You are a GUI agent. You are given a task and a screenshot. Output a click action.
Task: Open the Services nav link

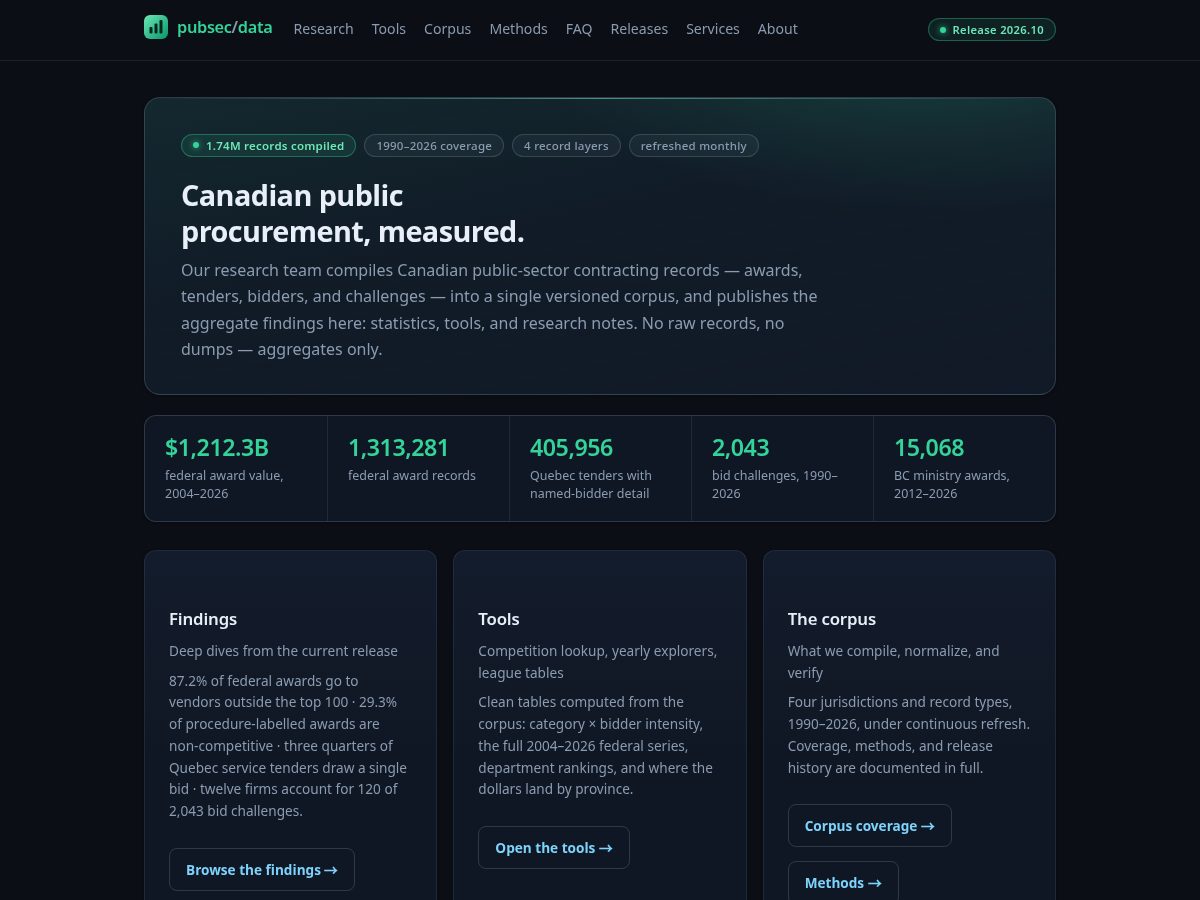pos(713,29)
